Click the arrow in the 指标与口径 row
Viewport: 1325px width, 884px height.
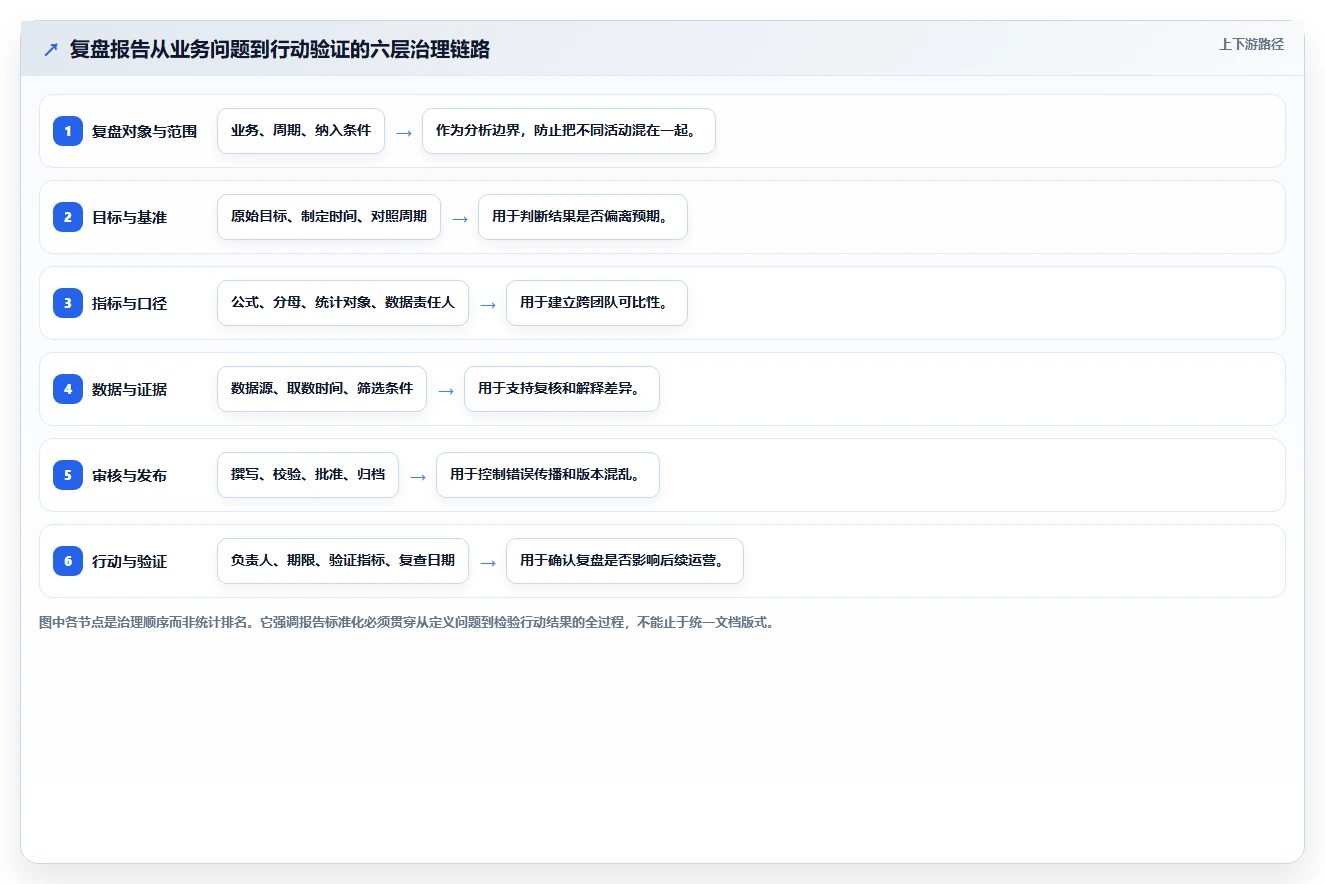[488, 304]
